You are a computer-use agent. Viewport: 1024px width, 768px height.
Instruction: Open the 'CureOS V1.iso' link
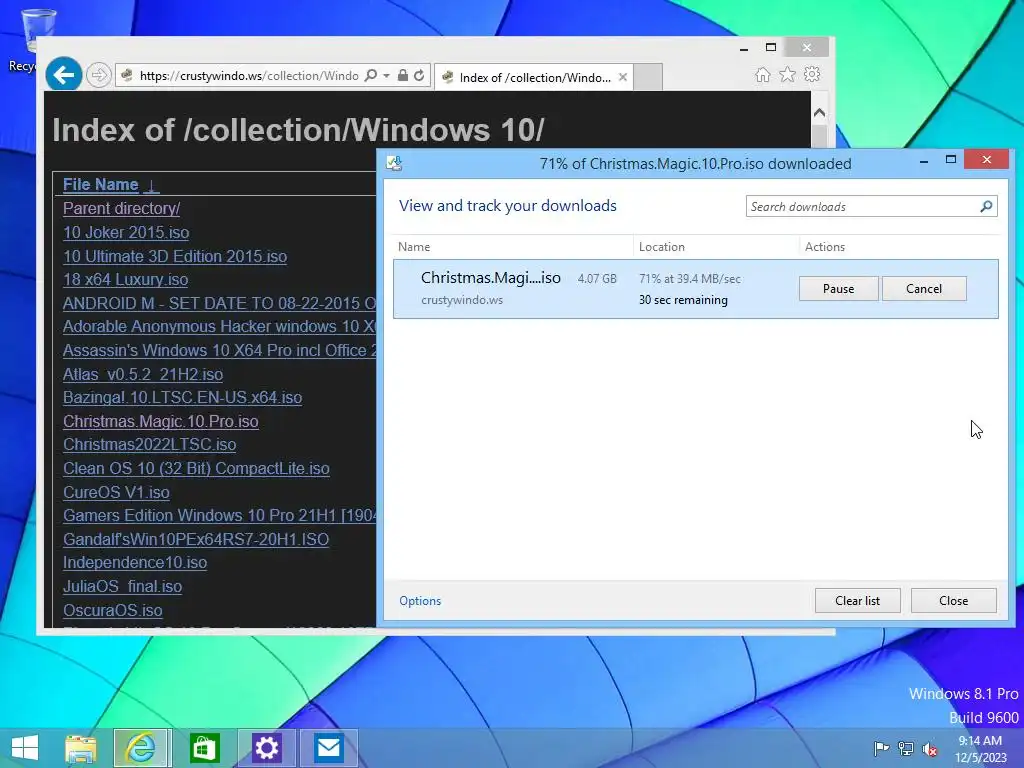point(116,492)
